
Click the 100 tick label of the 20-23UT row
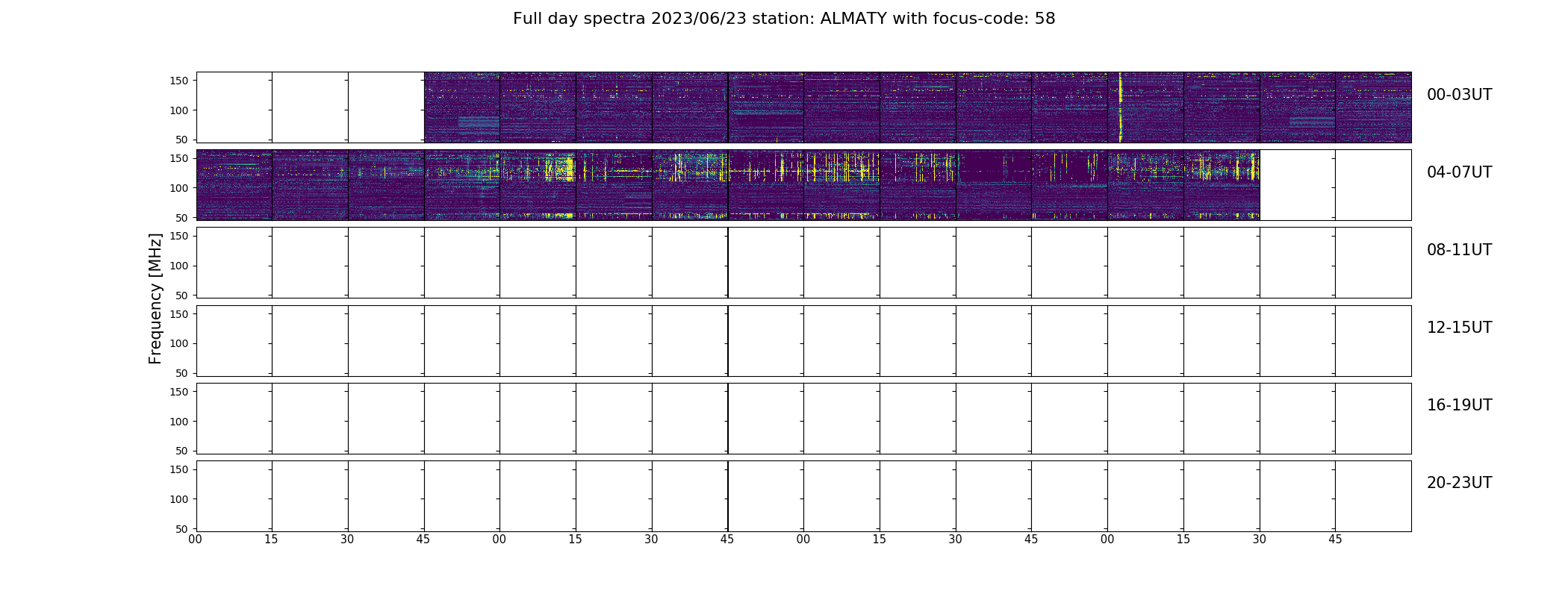tap(179, 499)
